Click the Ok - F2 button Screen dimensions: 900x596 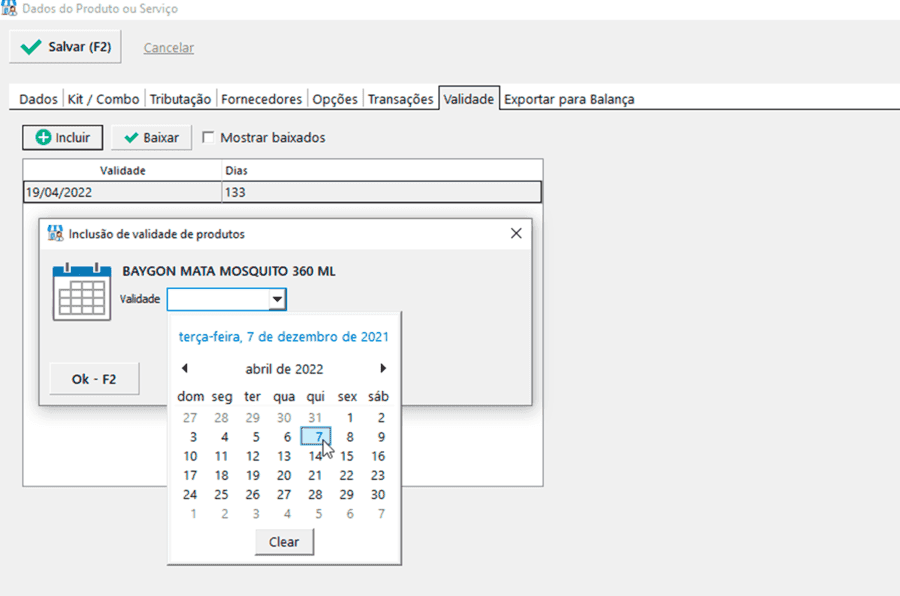[x=94, y=379]
